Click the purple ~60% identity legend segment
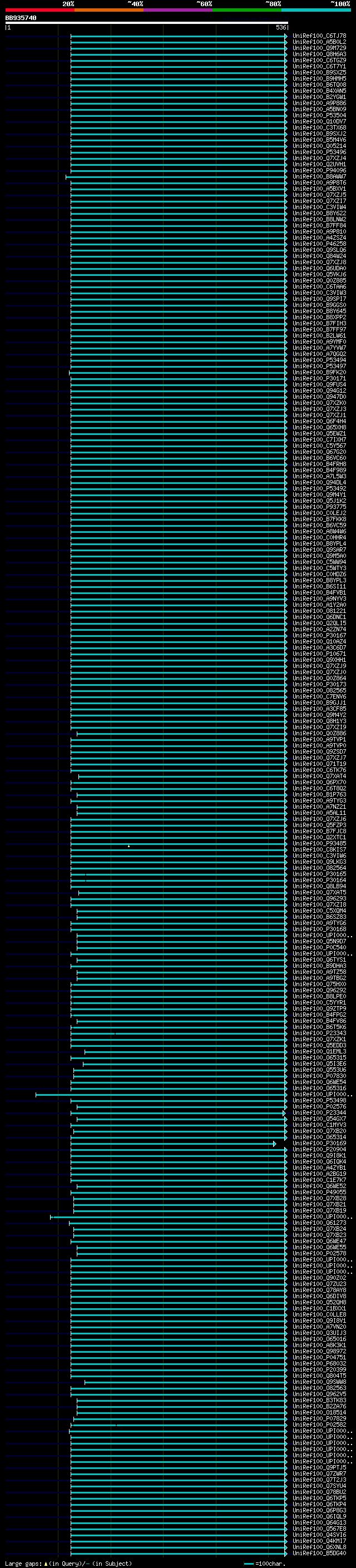Screen dimensions: 356x1568 point(177,10)
